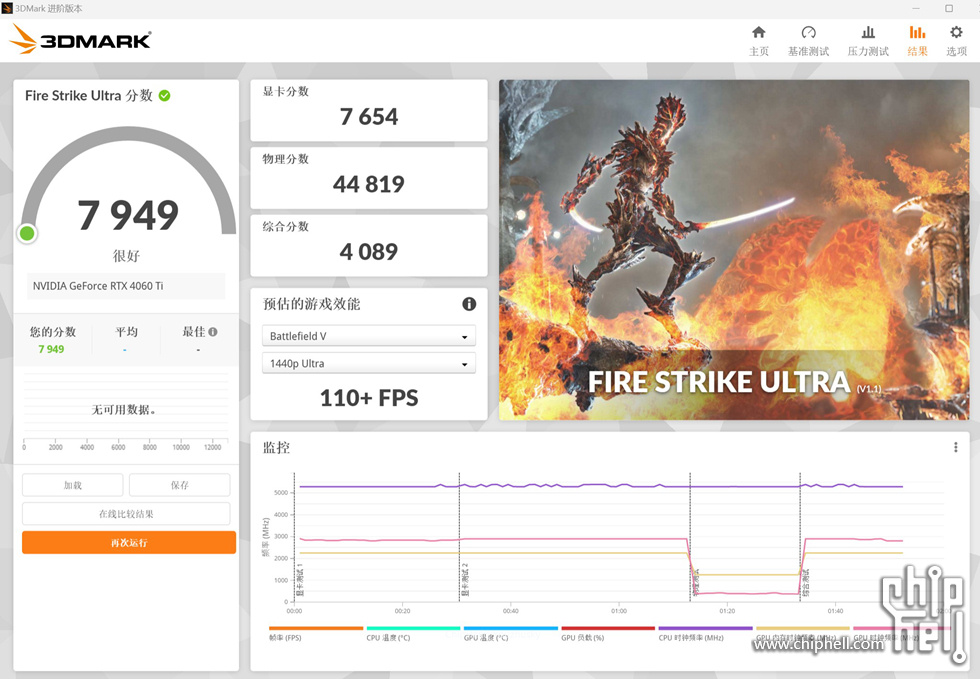This screenshot has width=980, height=679.
Task: Click the 综合分数 4 089 score card
Action: coord(369,245)
